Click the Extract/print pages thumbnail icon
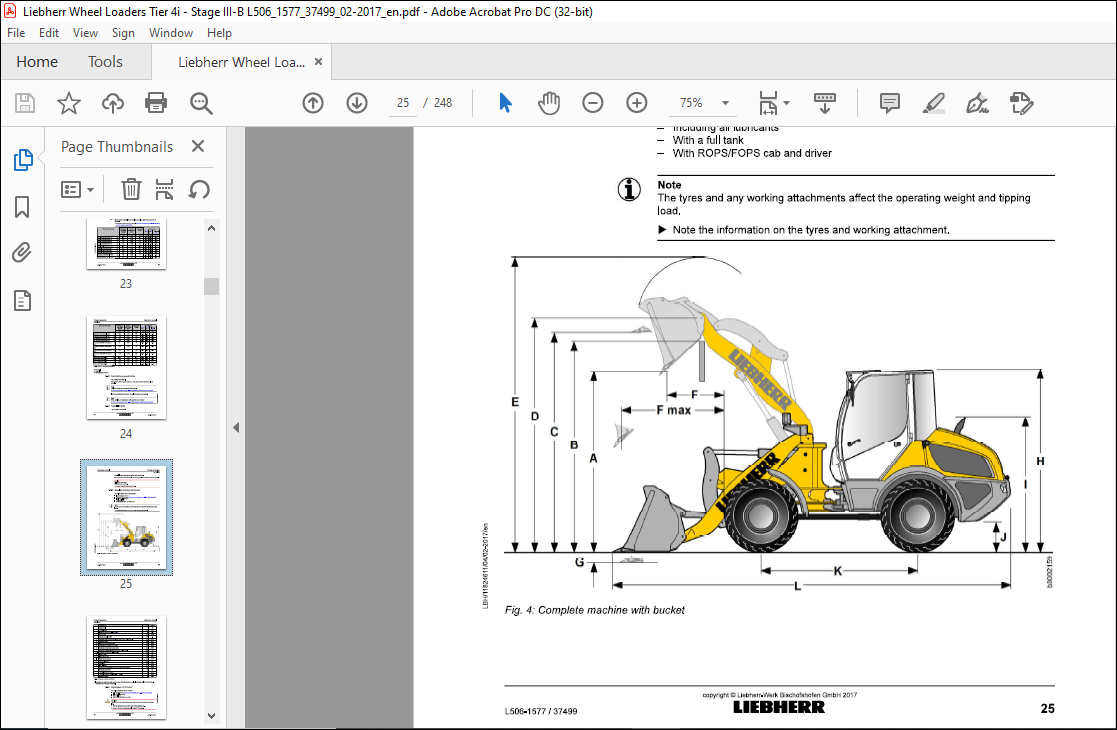Image resolution: width=1117 pixels, height=730 pixels. (165, 189)
